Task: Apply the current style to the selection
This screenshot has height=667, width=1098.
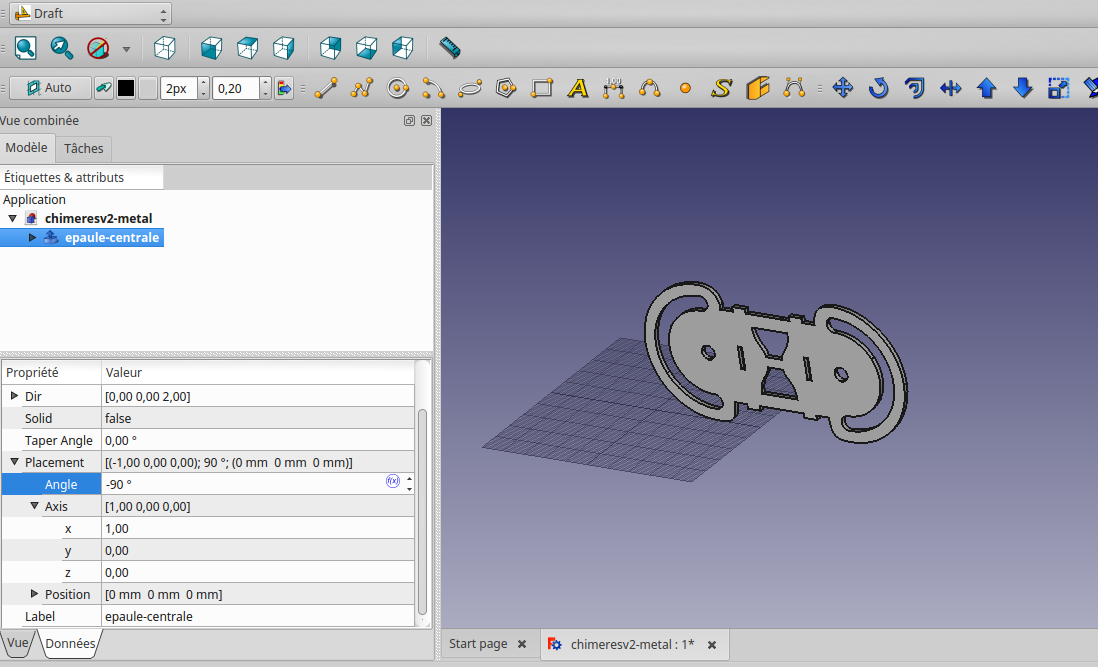Action: 284,88
